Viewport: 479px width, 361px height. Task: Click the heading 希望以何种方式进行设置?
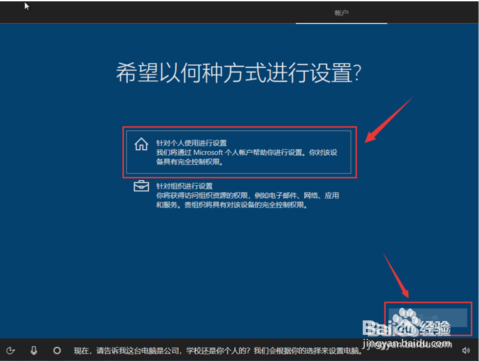[239, 73]
